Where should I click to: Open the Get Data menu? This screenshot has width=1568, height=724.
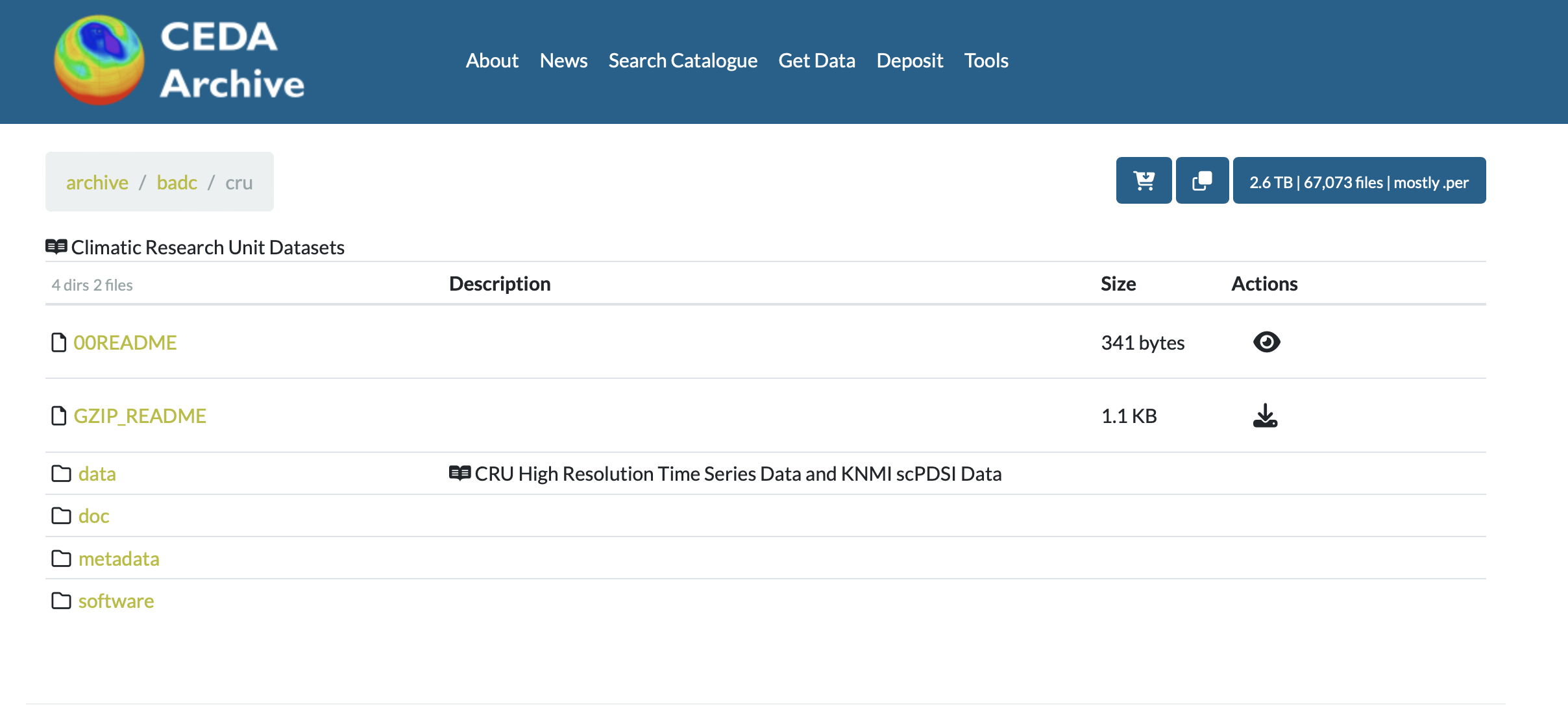click(x=816, y=61)
